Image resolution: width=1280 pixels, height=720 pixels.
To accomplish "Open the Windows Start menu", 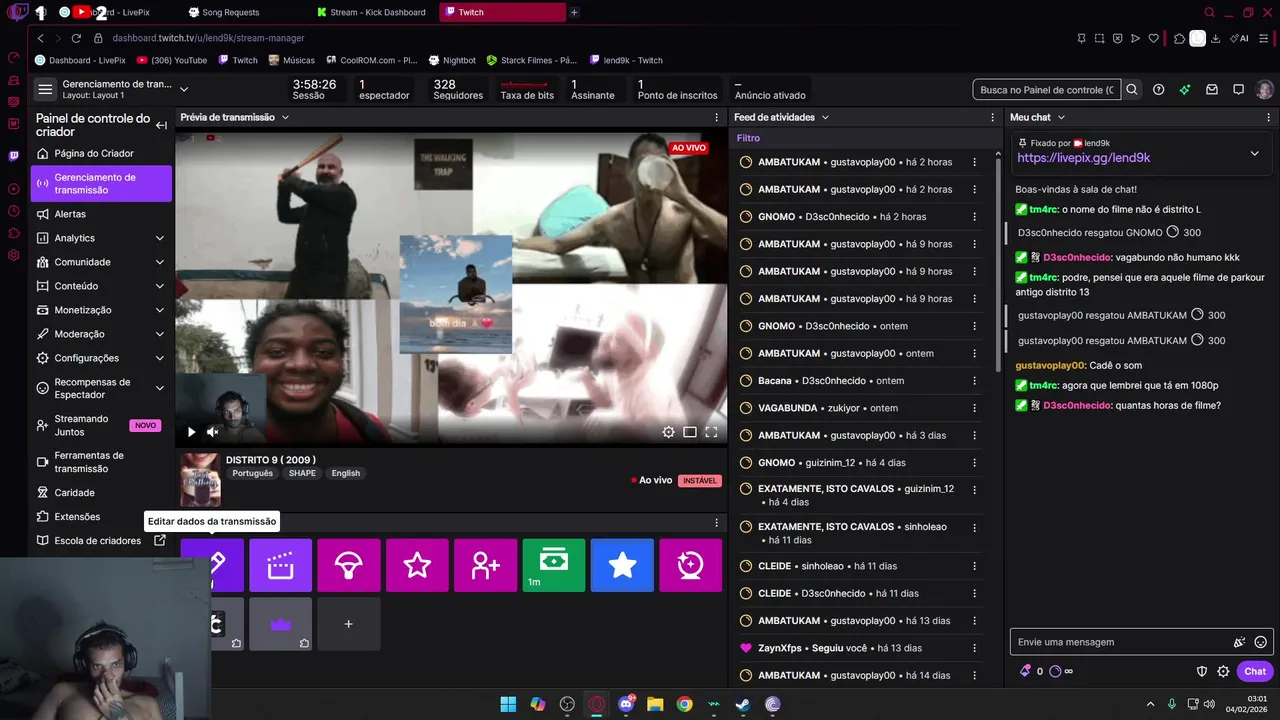I will [508, 704].
